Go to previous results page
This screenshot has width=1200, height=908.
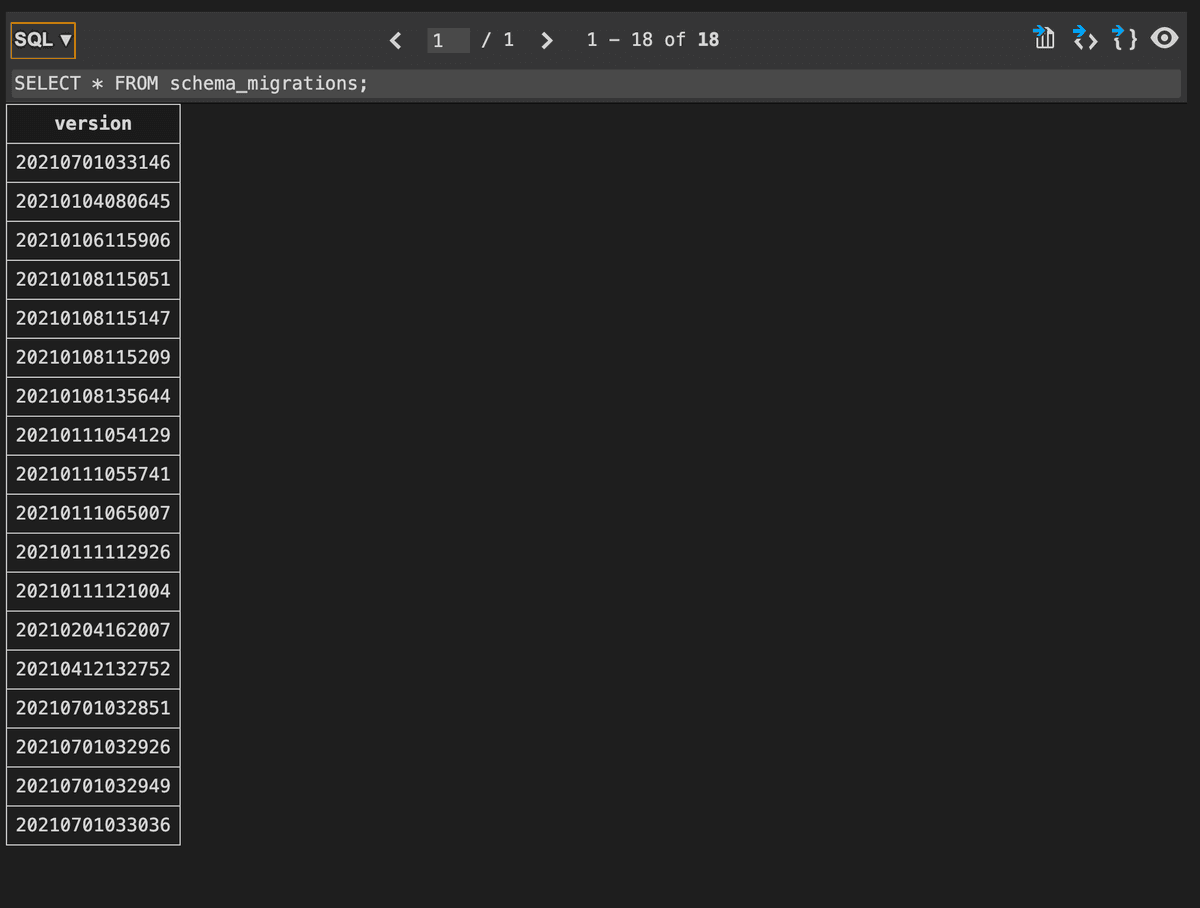point(395,40)
